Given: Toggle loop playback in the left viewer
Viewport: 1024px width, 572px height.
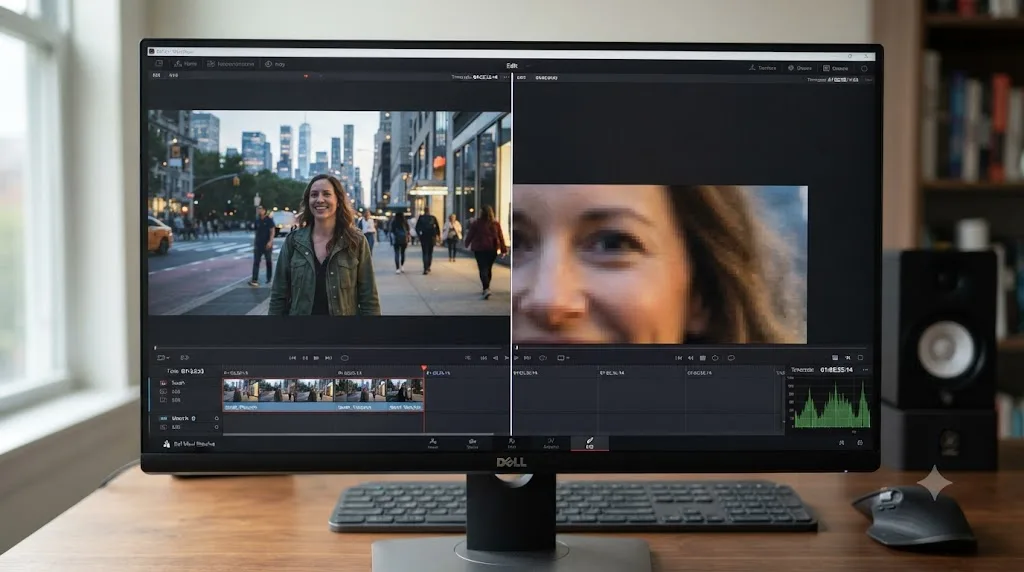Looking at the screenshot, I should pos(345,358).
